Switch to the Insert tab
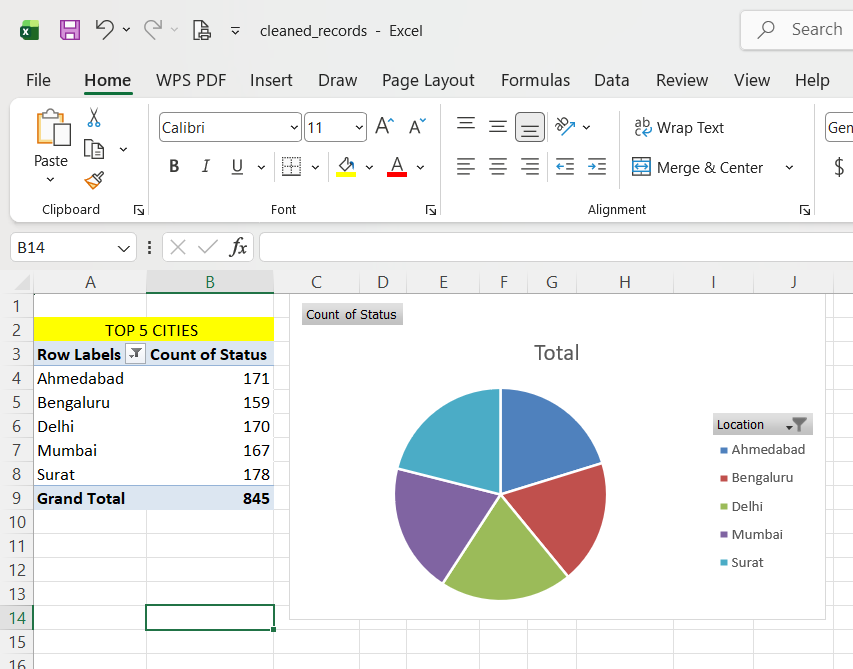The image size is (853, 669). (x=271, y=80)
